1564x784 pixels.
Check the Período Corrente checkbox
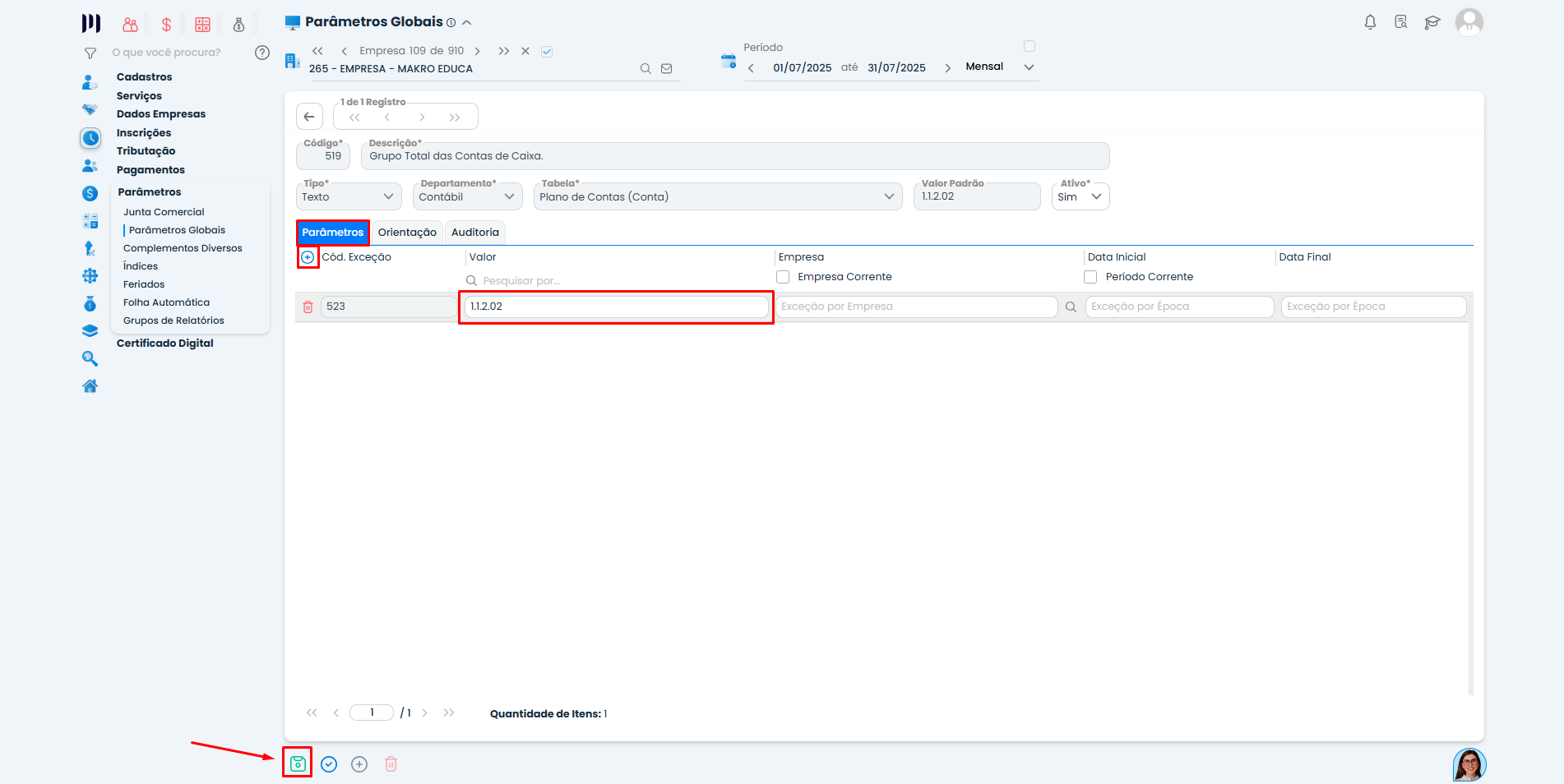(x=1090, y=277)
